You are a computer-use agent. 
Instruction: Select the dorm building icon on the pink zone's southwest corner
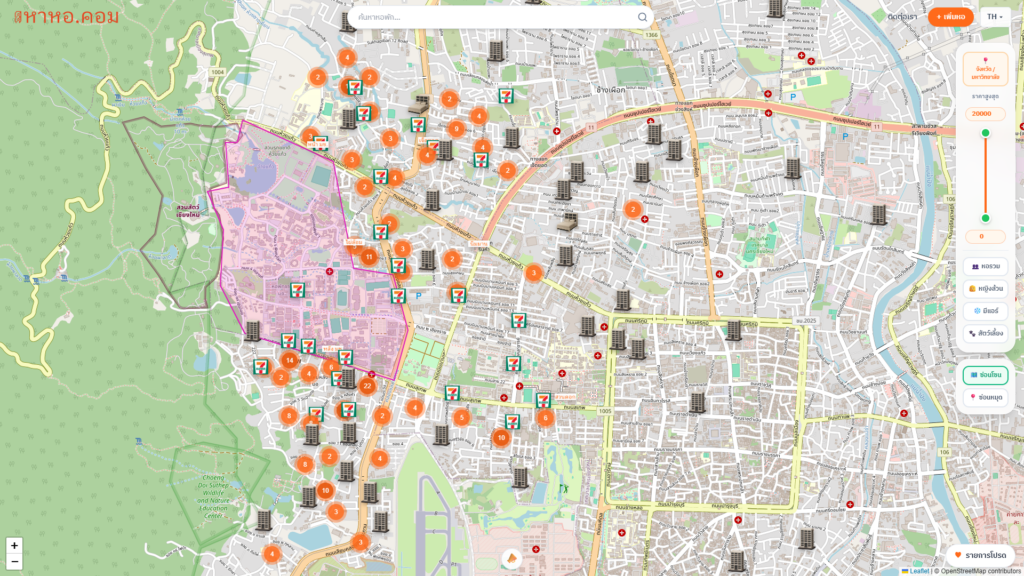[x=253, y=331]
